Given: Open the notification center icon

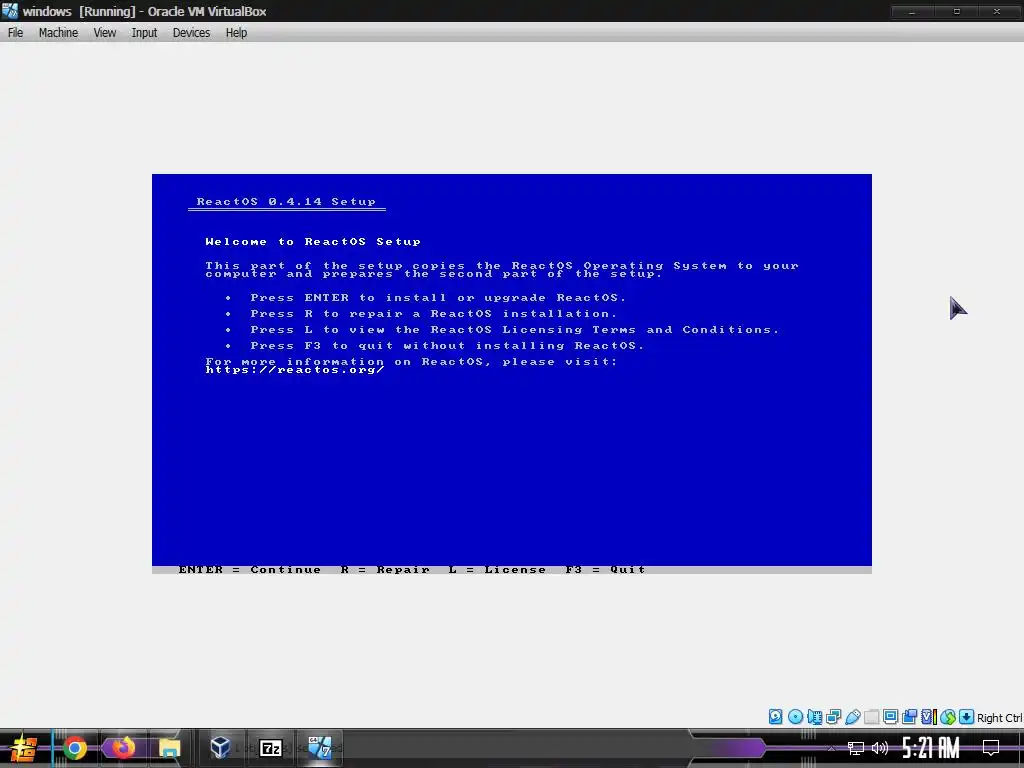Looking at the screenshot, I should coord(991,748).
